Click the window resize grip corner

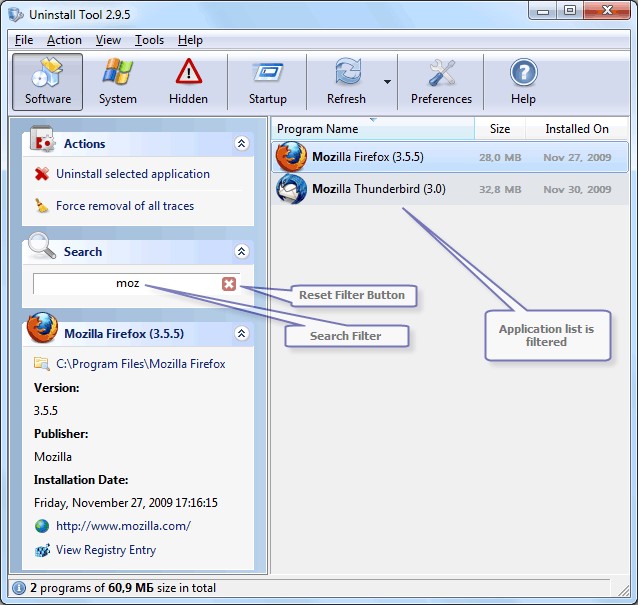coord(623,590)
